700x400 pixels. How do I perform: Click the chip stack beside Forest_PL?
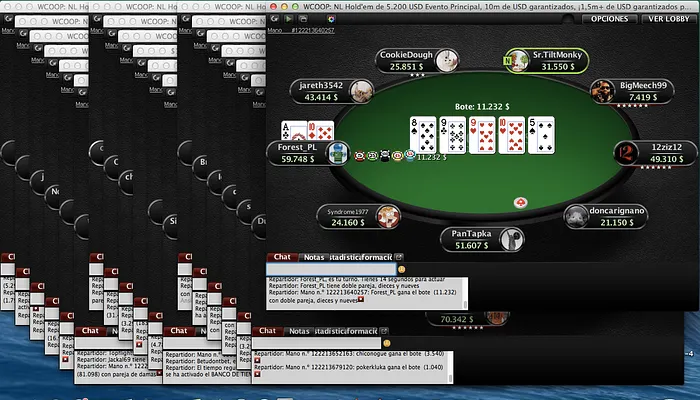click(384, 155)
